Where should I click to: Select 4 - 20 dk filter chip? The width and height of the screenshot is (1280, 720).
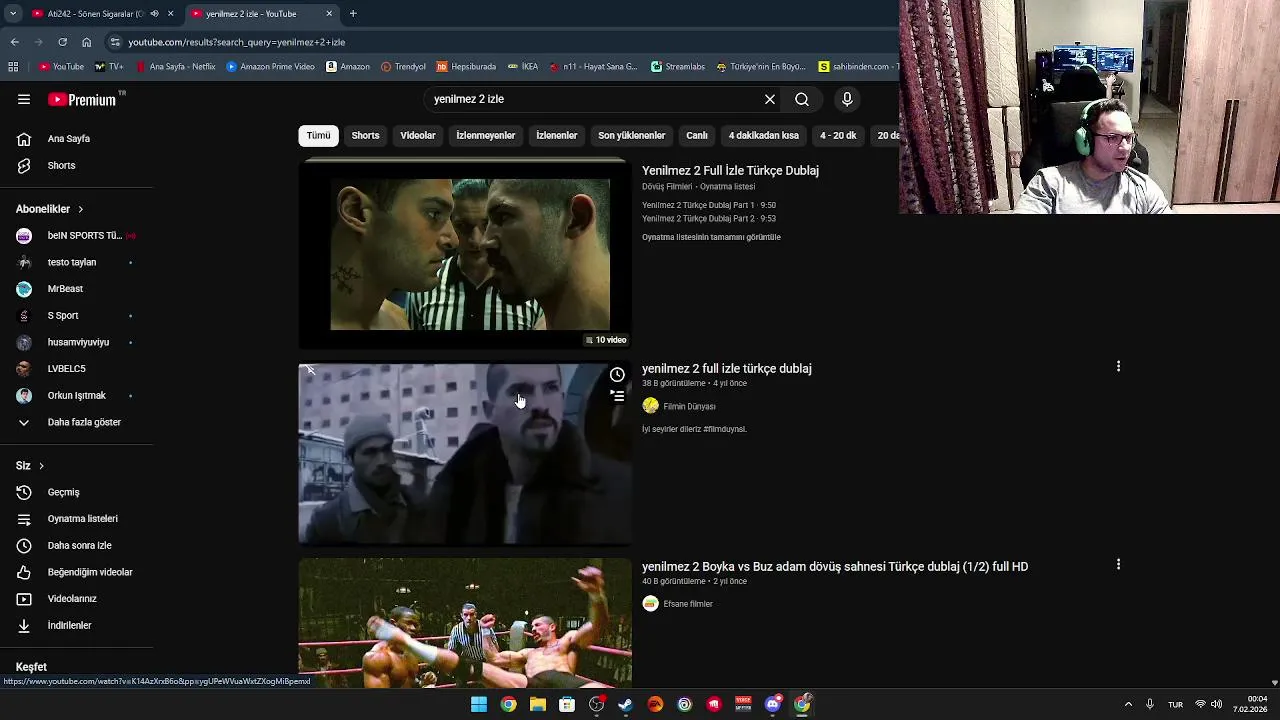click(838, 135)
